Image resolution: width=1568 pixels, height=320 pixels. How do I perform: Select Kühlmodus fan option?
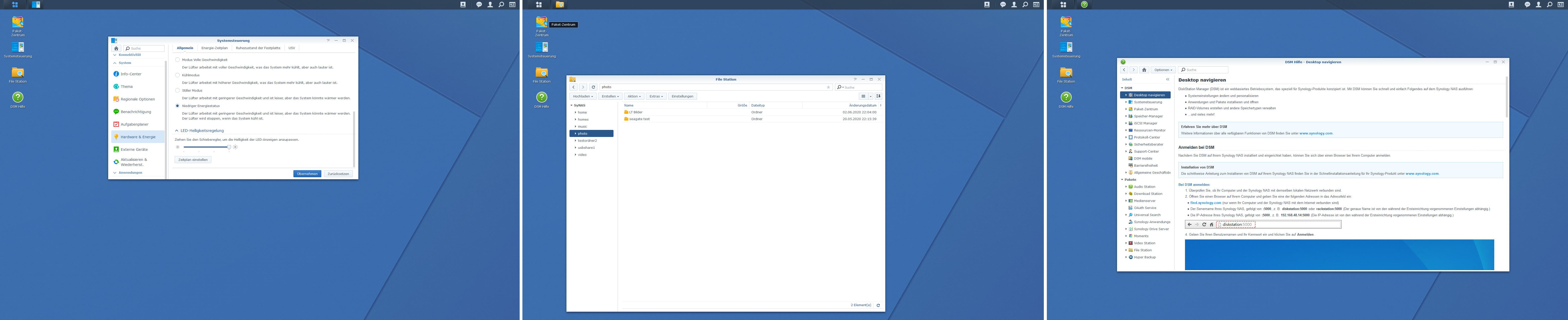click(x=178, y=75)
